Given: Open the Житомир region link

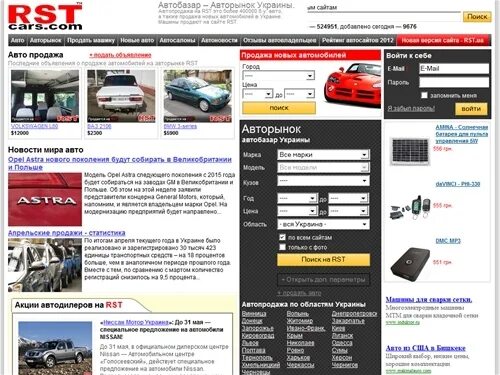Looking at the screenshot, I should (300, 321).
